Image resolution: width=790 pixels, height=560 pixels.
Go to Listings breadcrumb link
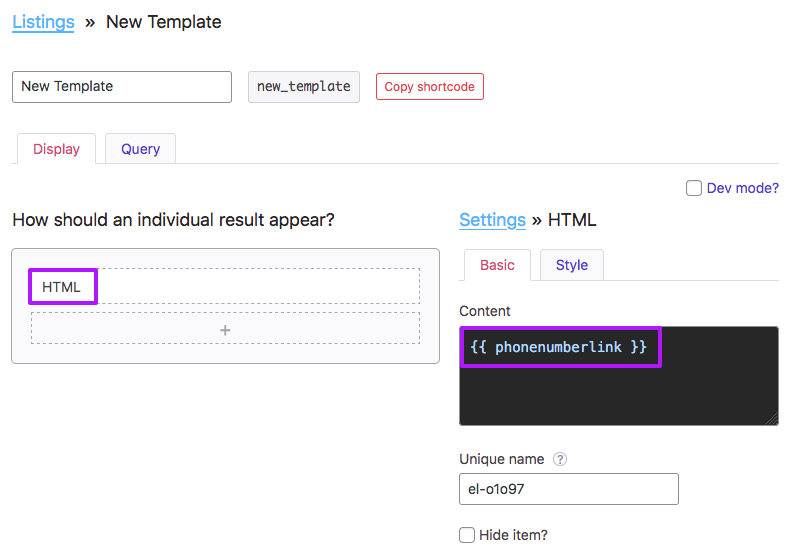pos(43,22)
